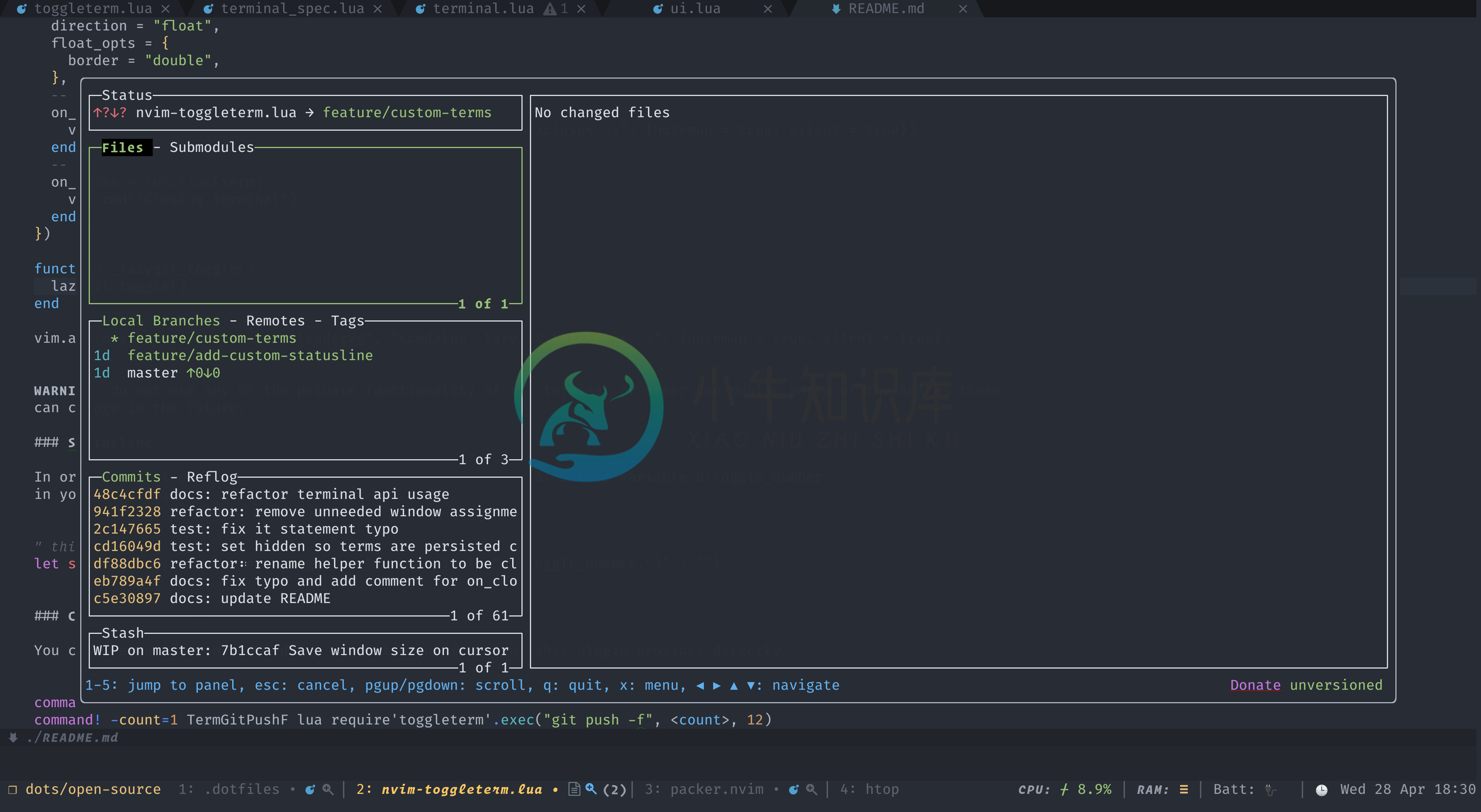Select the Files tab in lazygit
This screenshot has width=1481, height=812.
pos(123,148)
